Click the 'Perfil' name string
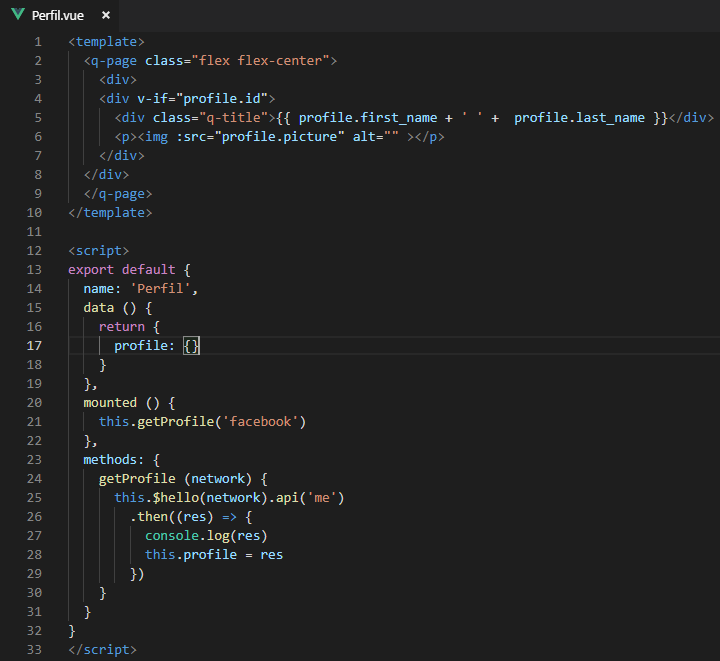Screen dimensions: 720x661 tap(164, 289)
